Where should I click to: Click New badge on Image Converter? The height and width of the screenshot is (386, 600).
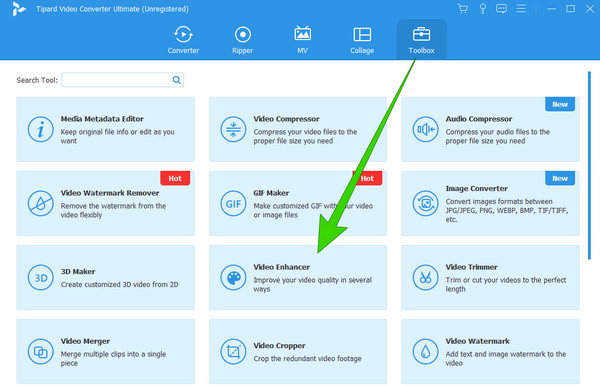coord(560,178)
